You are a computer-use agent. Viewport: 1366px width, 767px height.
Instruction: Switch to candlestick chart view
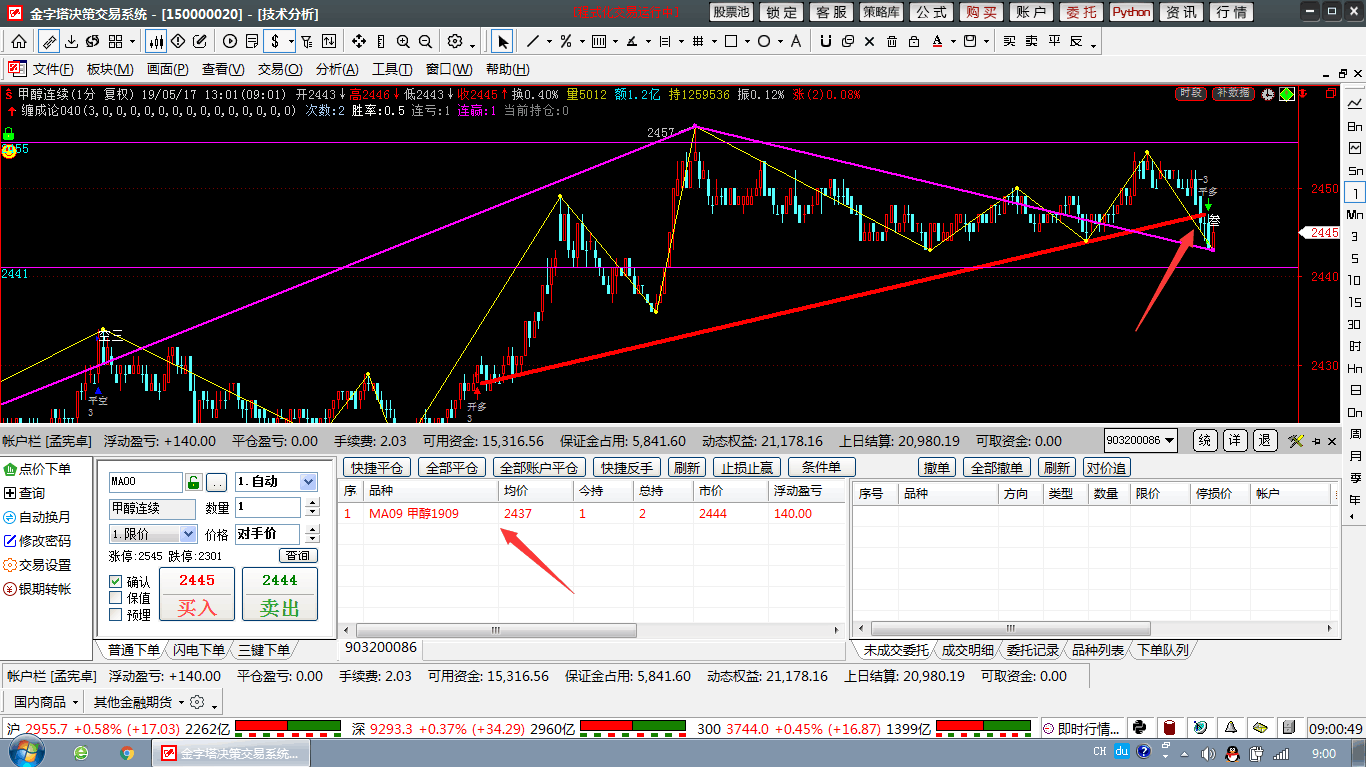(x=156, y=42)
